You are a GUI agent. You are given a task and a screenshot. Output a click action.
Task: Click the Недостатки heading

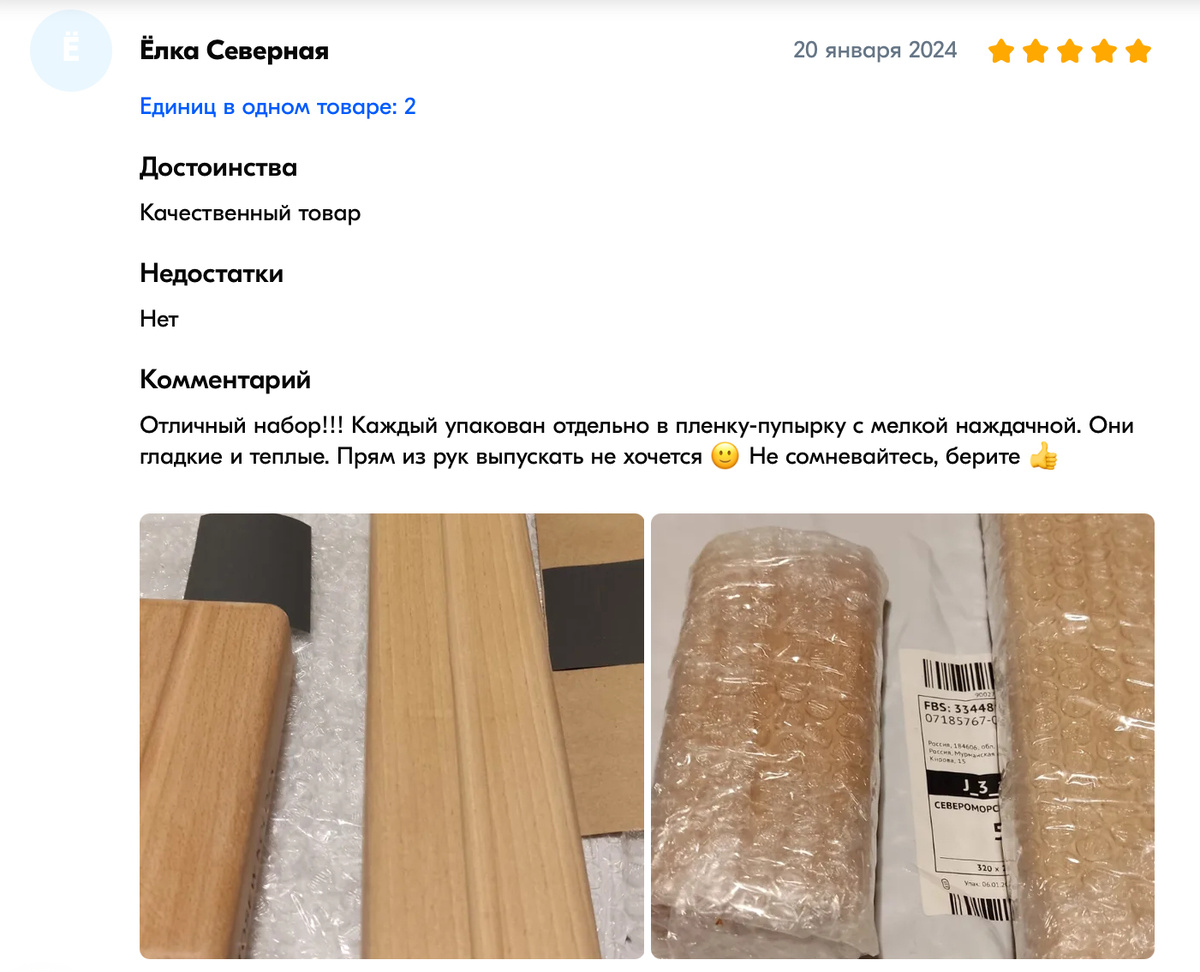[x=212, y=273]
